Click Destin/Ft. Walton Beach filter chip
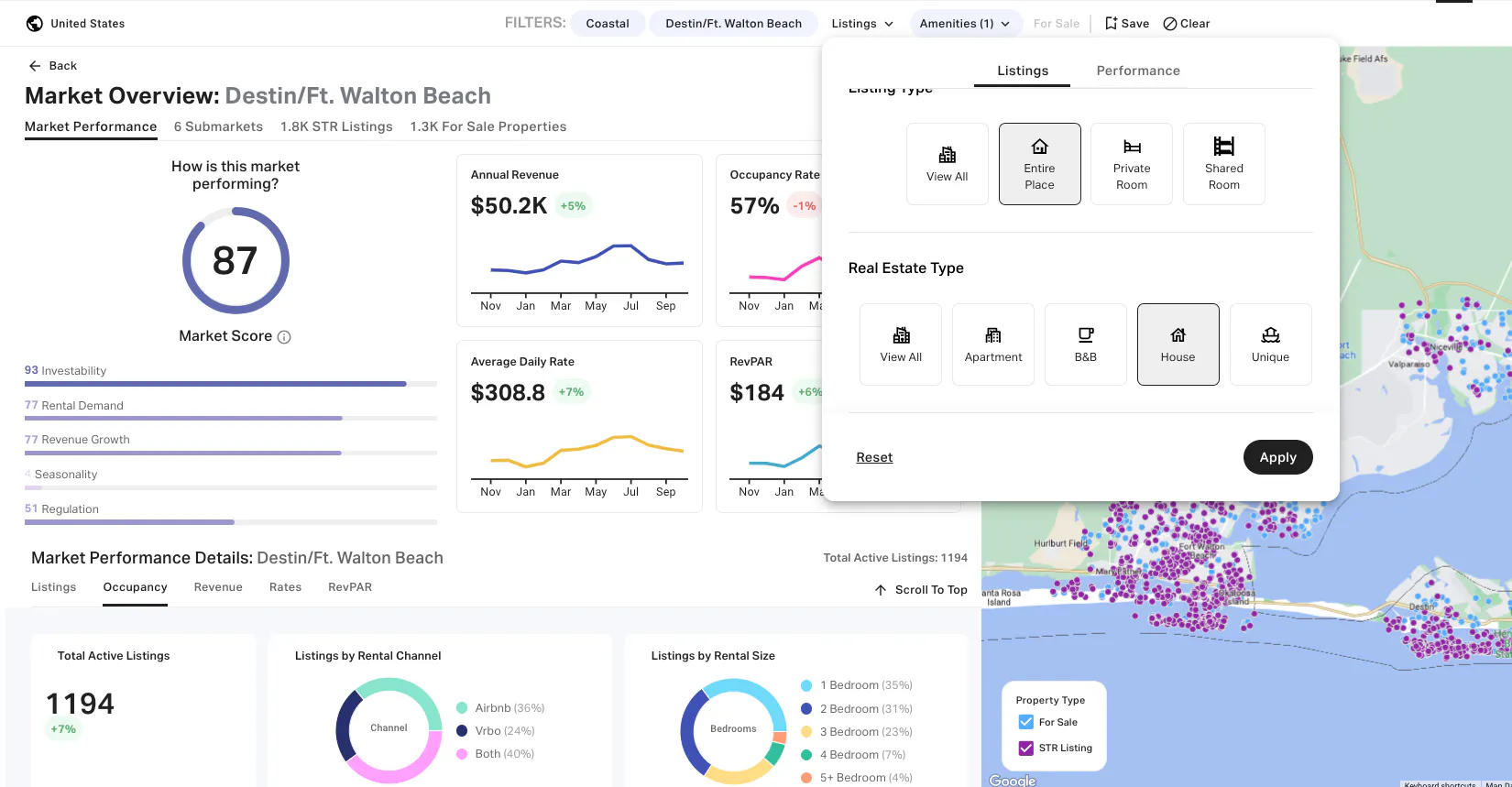Image resolution: width=1512 pixels, height=787 pixels. (x=734, y=24)
